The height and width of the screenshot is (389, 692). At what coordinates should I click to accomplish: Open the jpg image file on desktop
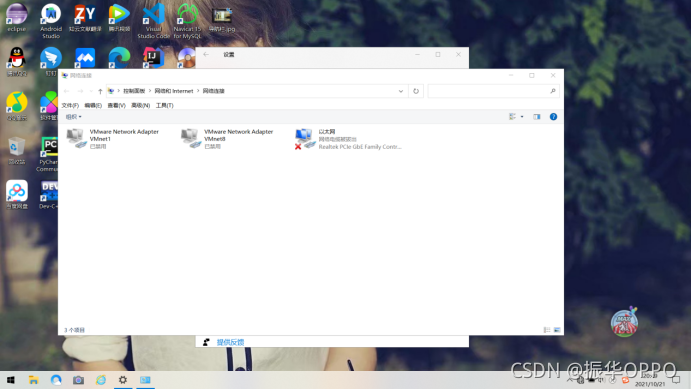[x=222, y=19]
